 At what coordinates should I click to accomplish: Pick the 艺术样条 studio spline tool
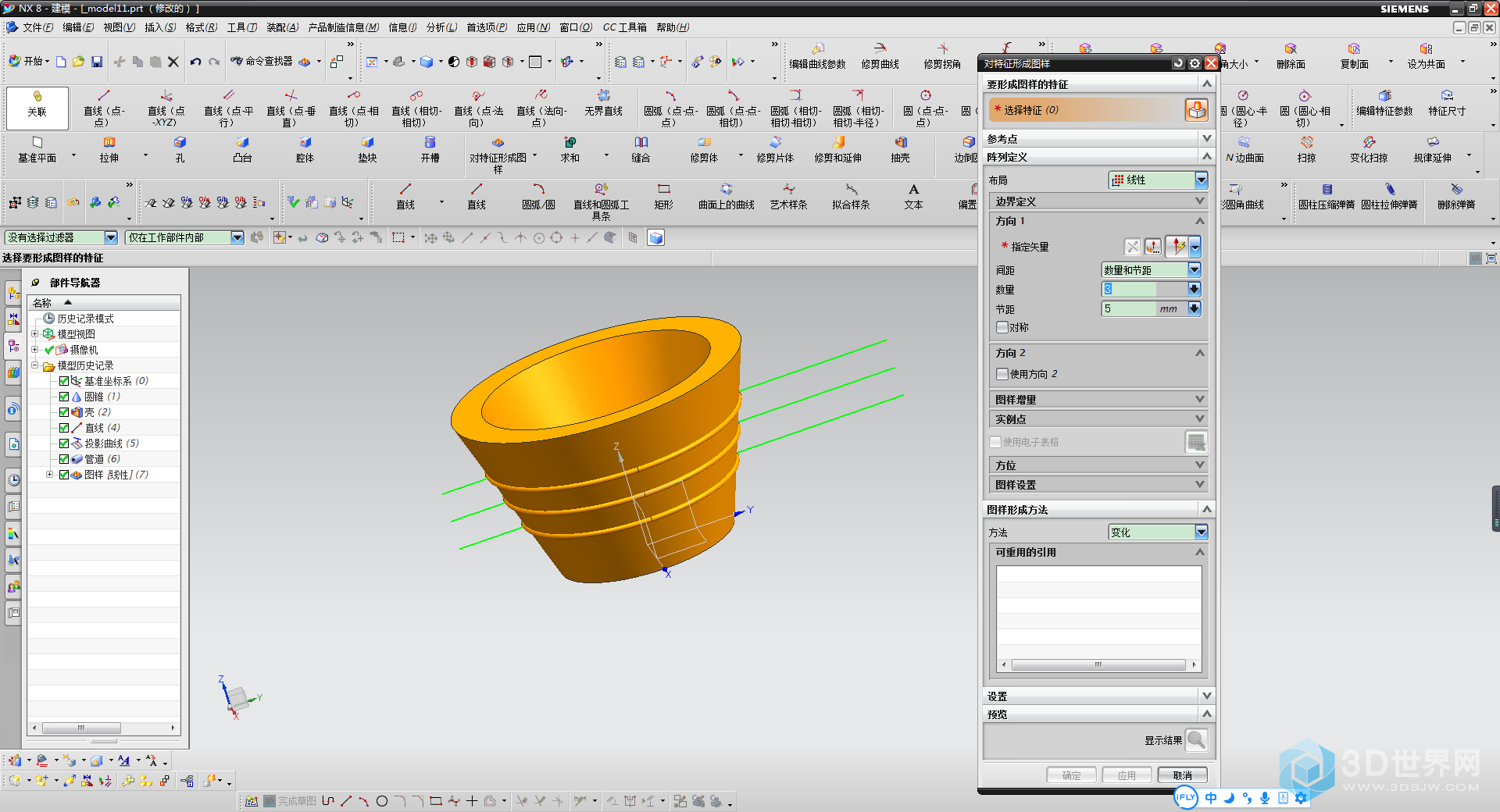pos(788,196)
